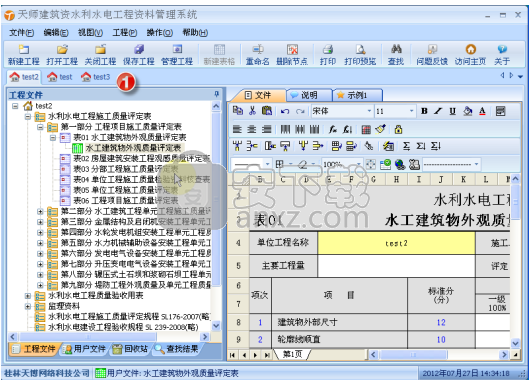Select 表06 工程项目施工质量评定表 item
This screenshot has width=531, height=384.
[119, 201]
